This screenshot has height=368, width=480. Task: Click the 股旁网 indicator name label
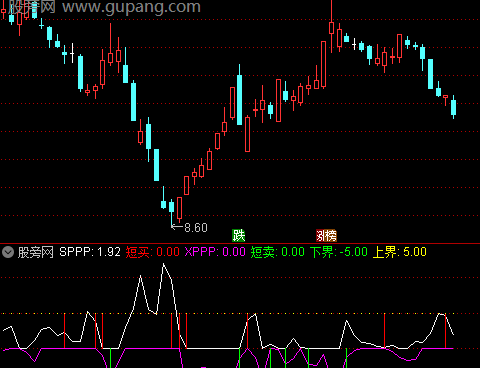pyautogui.click(x=36, y=252)
